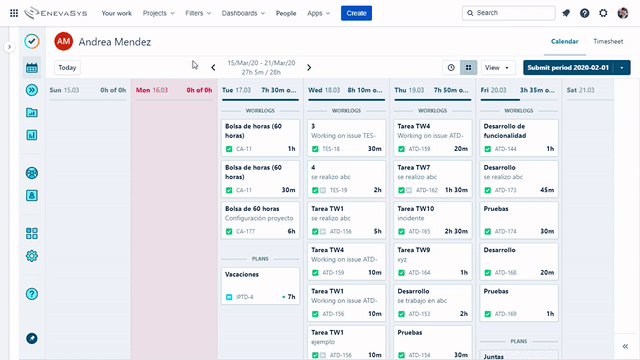The width and height of the screenshot is (640, 360).
Task: Open the settings gear in top bar
Action: pyautogui.click(x=603, y=13)
